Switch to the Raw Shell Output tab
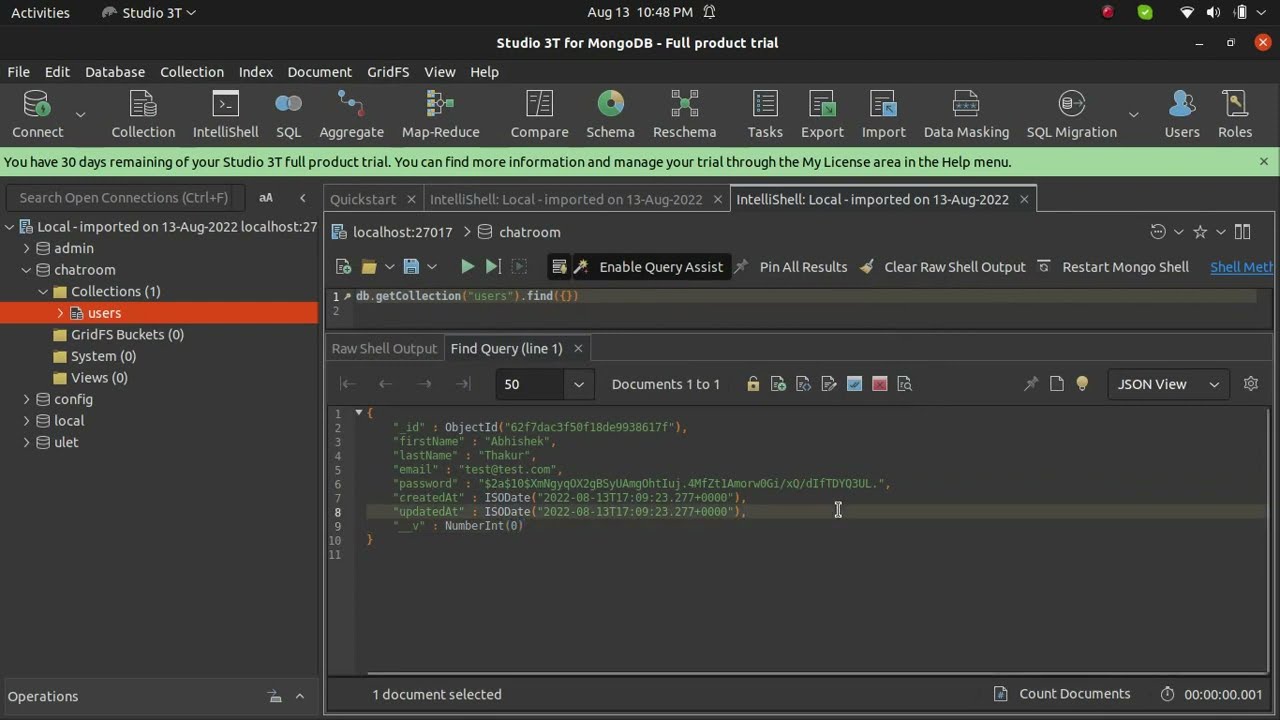The height and width of the screenshot is (720, 1280). pos(384,348)
